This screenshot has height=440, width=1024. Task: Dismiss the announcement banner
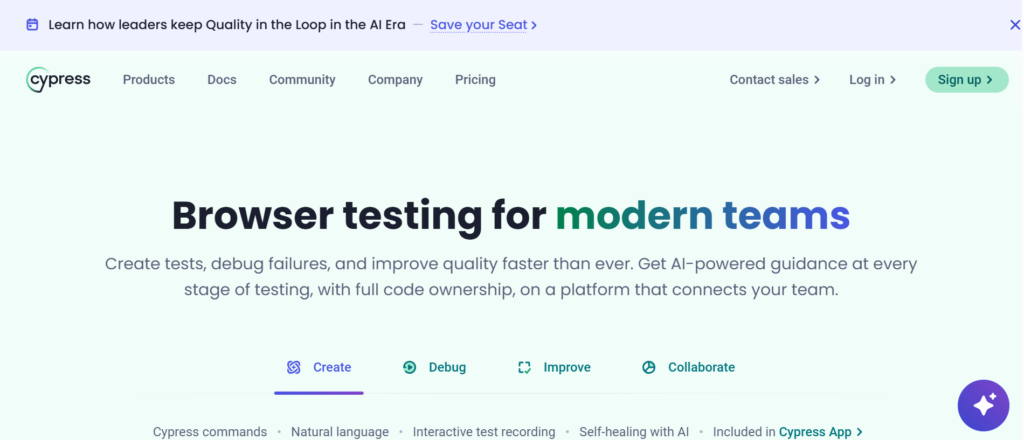click(x=1014, y=25)
